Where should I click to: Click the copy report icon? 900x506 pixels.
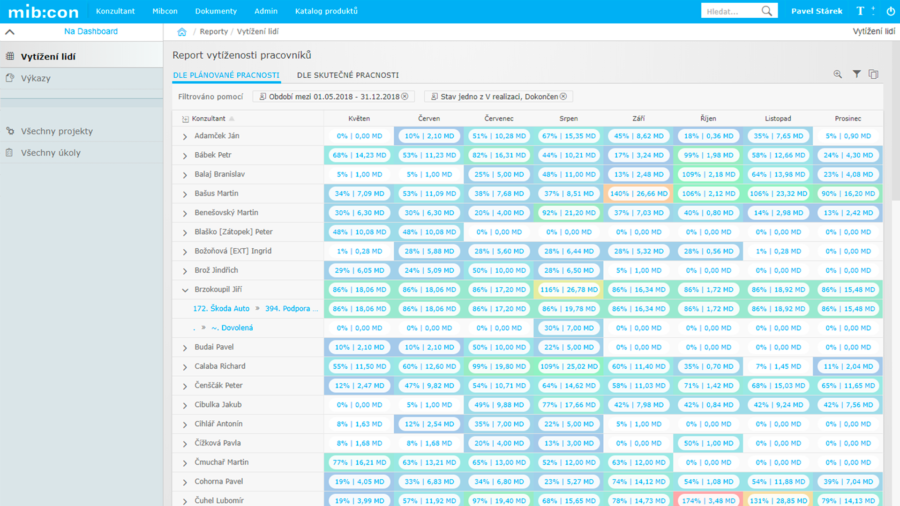873,74
